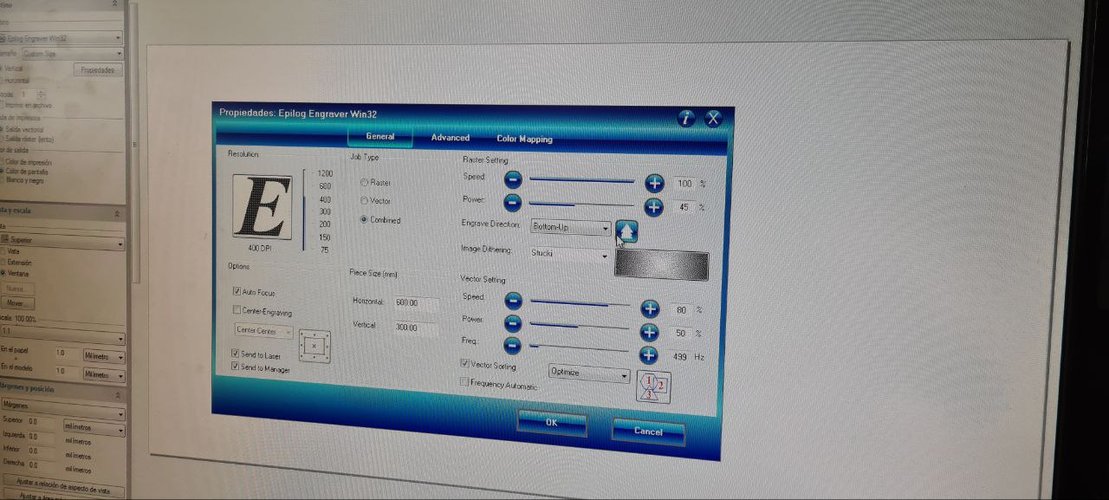Click the resolution preview E image

(262, 207)
